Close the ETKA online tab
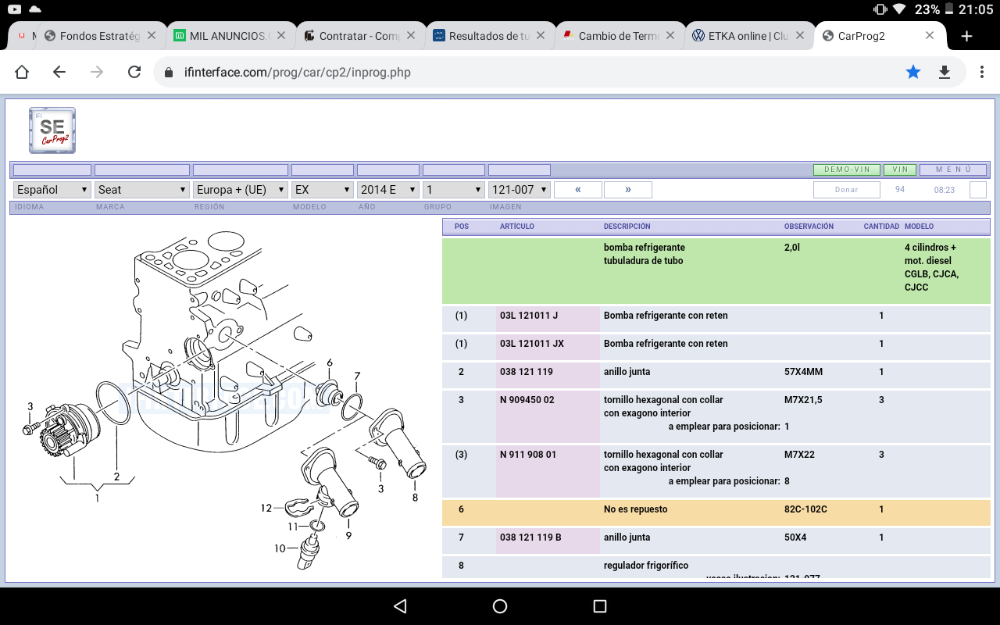The height and width of the screenshot is (625, 1000). coord(800,36)
